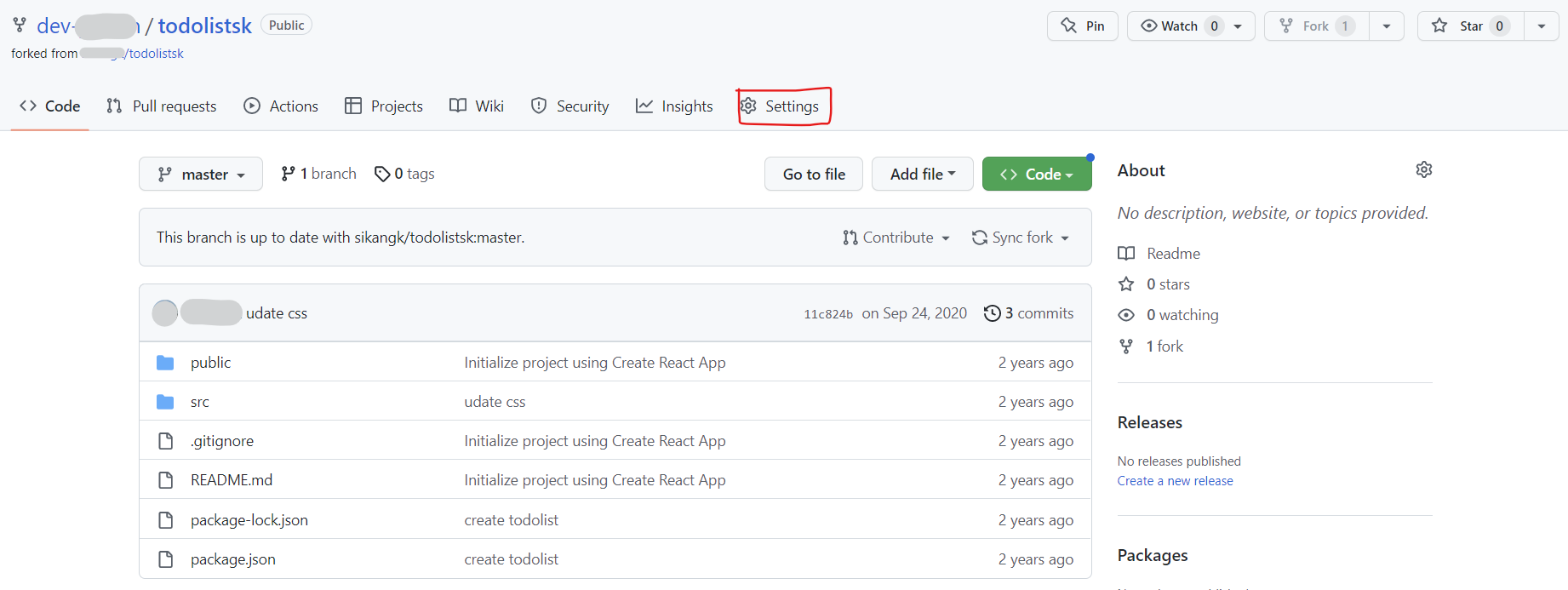Image resolution: width=1568 pixels, height=590 pixels.
Task: Click the 0 tags link
Action: (x=404, y=174)
